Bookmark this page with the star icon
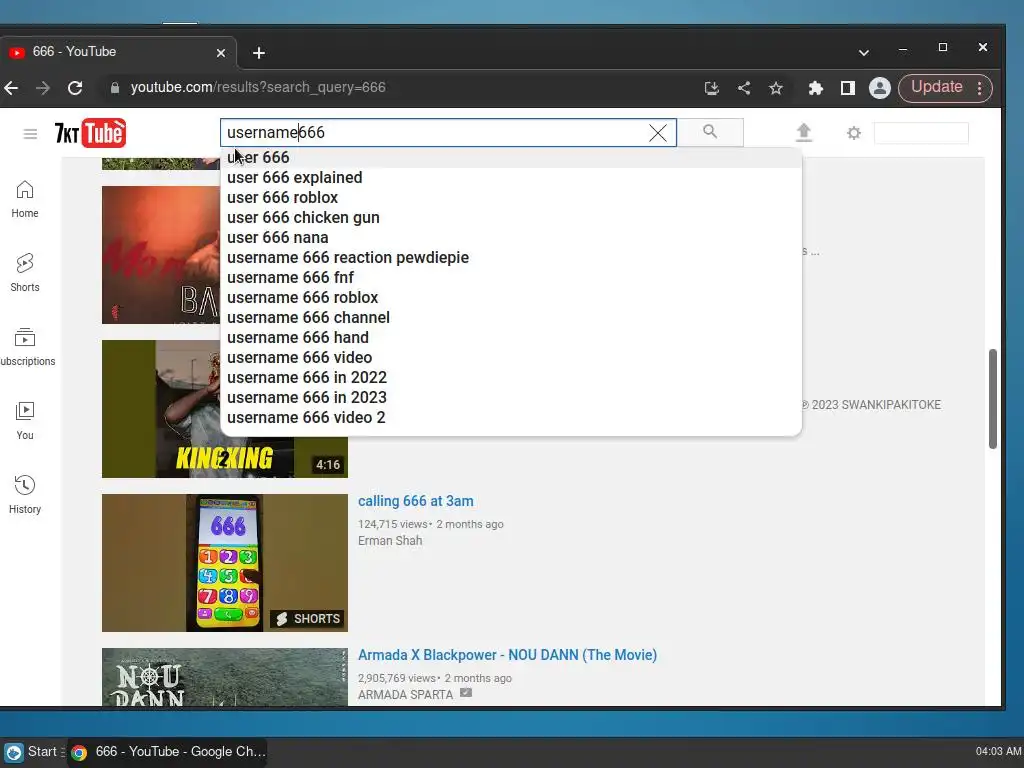Image resolution: width=1024 pixels, height=768 pixels. [x=776, y=88]
